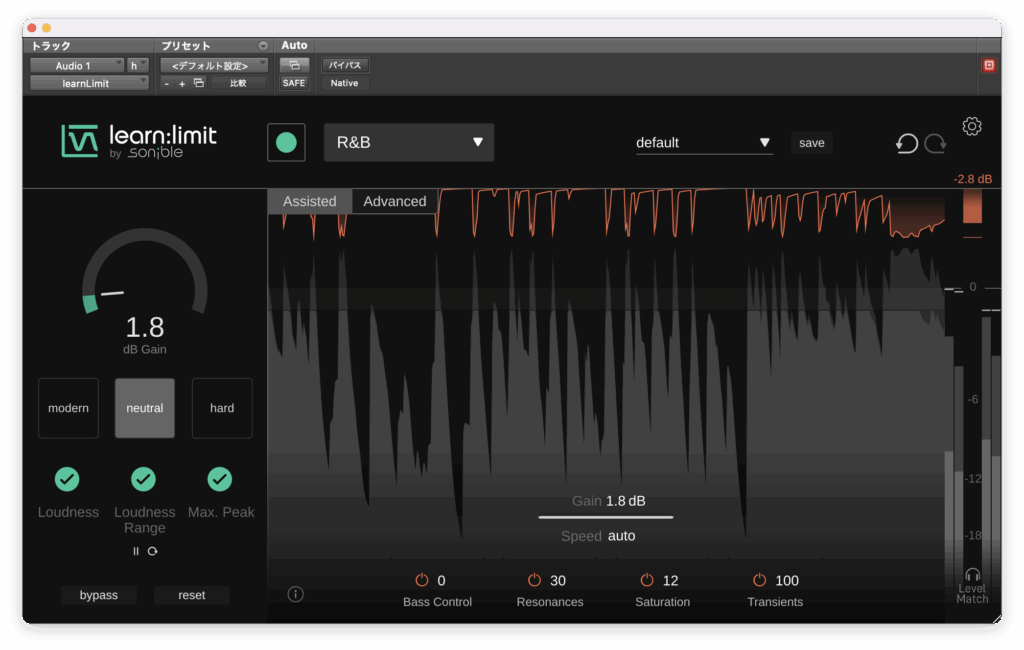Open the default preset dropdown
The image size is (1024, 650).
click(x=704, y=143)
